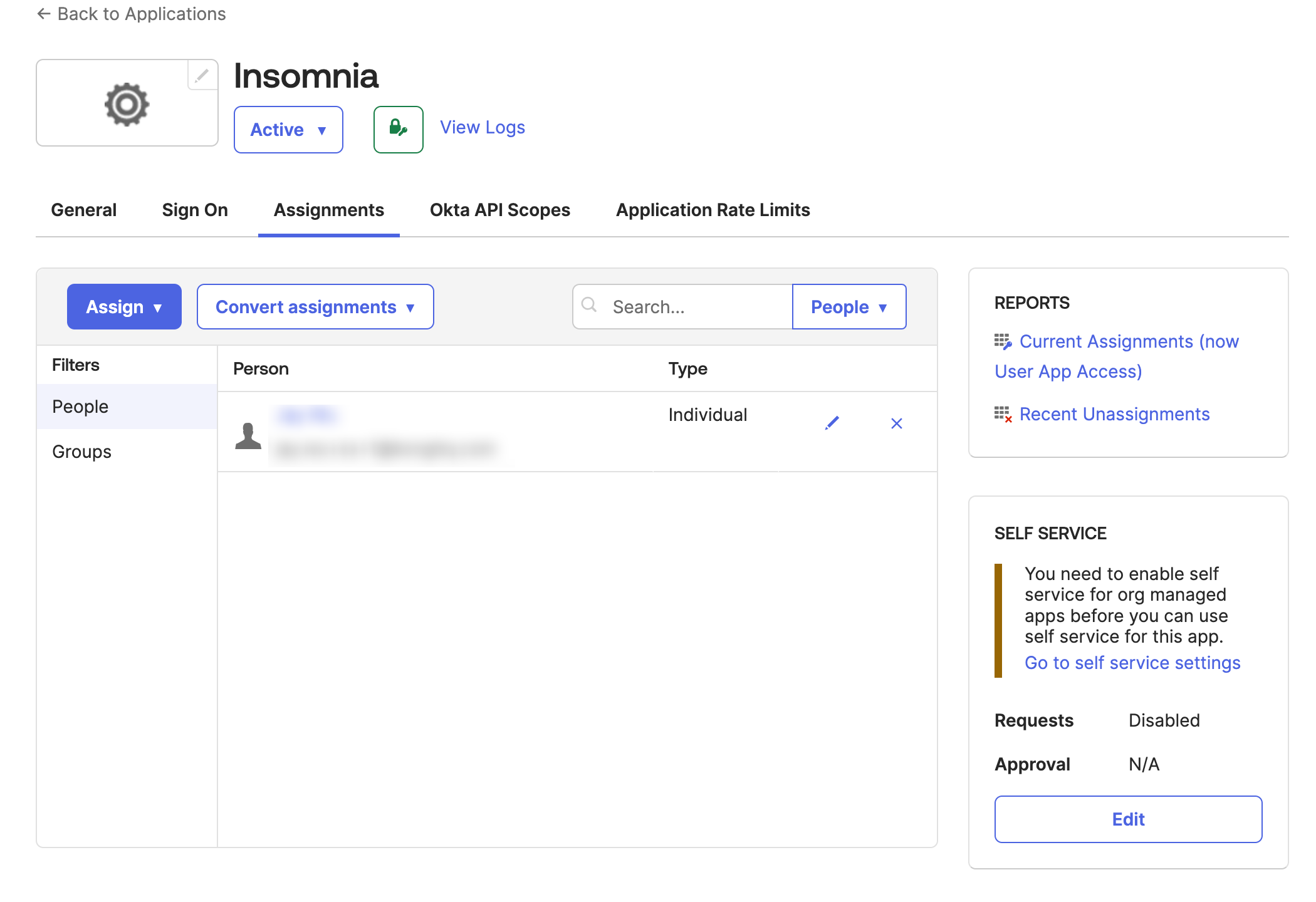This screenshot has height=902, width=1316.
Task: Click the green lock key icon button
Action: pos(399,129)
